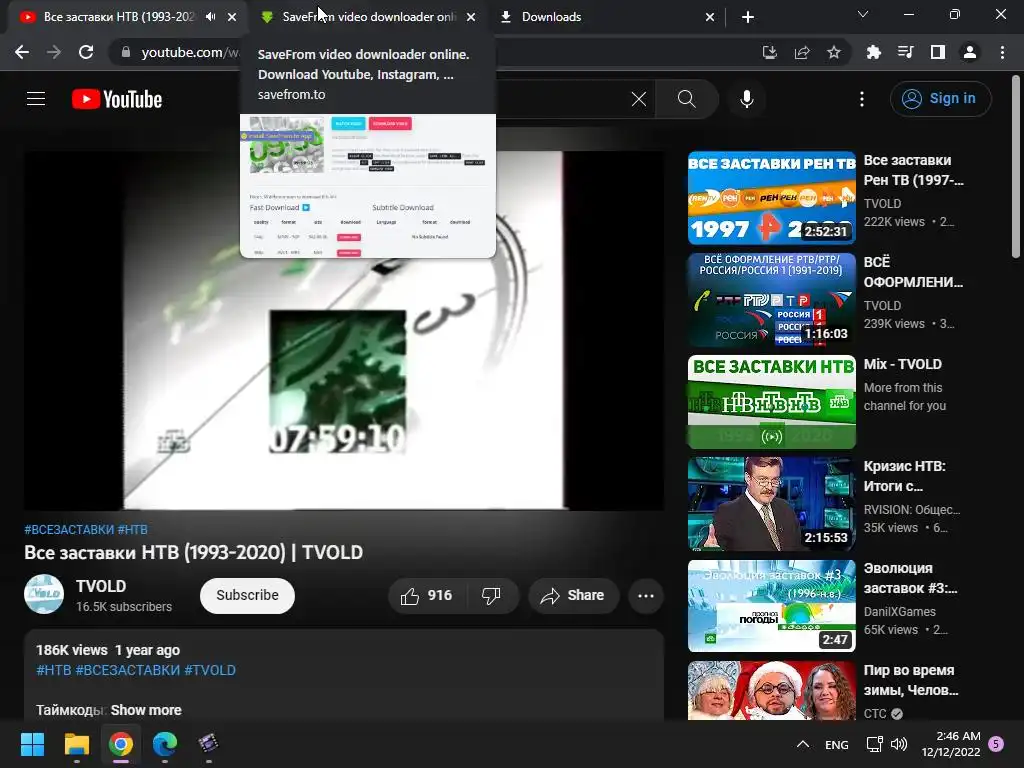This screenshot has width=1024, height=768.
Task: Go forward in browser history
Action: [x=54, y=52]
